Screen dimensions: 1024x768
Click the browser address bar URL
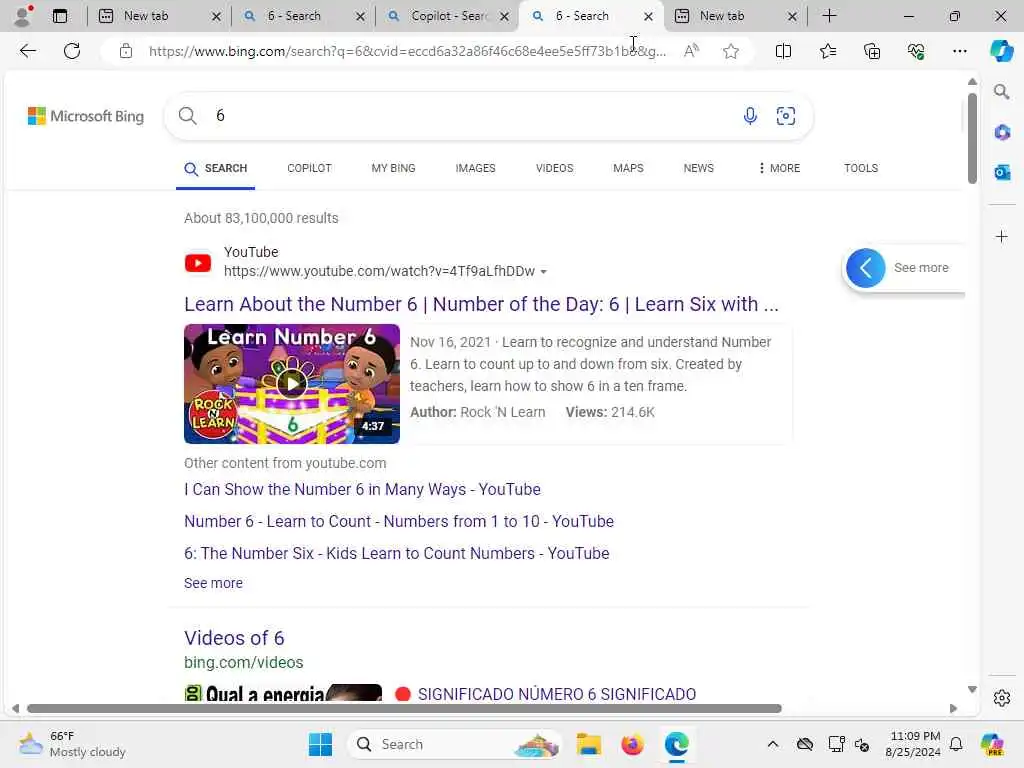coord(407,51)
